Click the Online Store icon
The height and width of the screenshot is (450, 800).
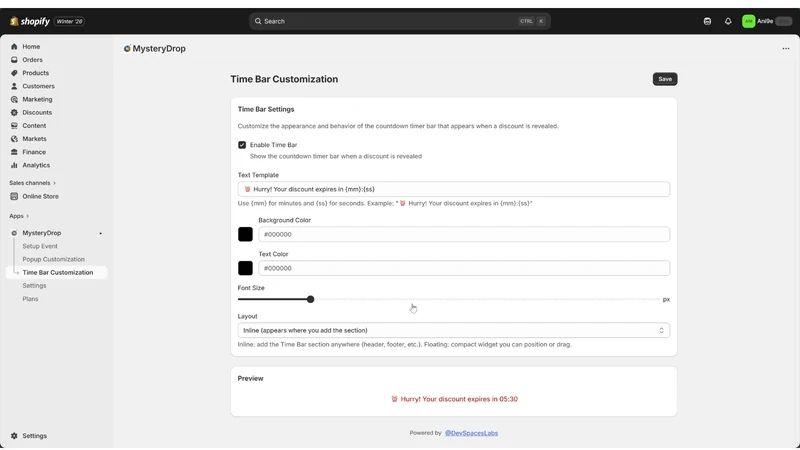14,196
